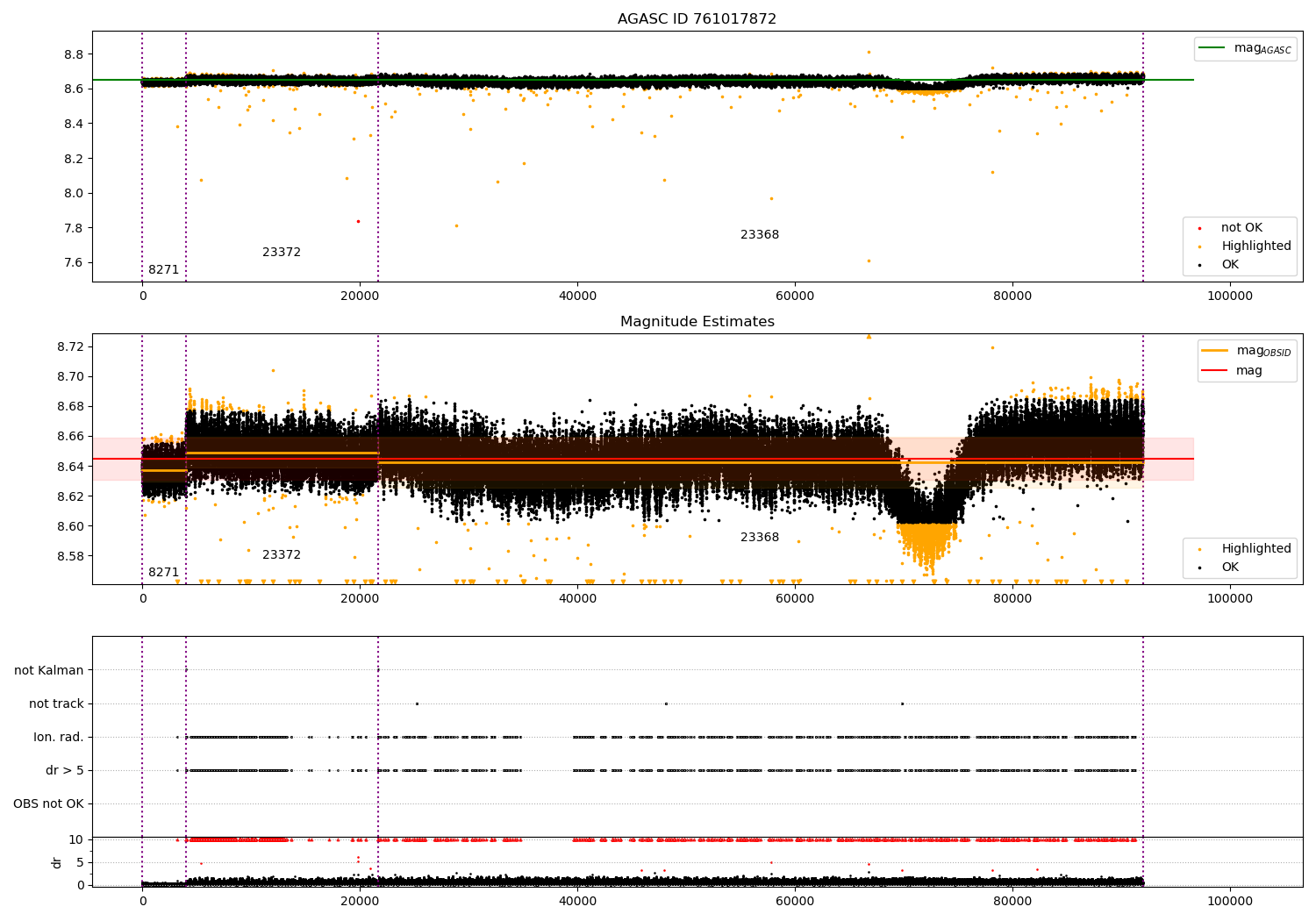
Task: Click the obsid label 8271 in top plot
Action: pyautogui.click(x=163, y=269)
